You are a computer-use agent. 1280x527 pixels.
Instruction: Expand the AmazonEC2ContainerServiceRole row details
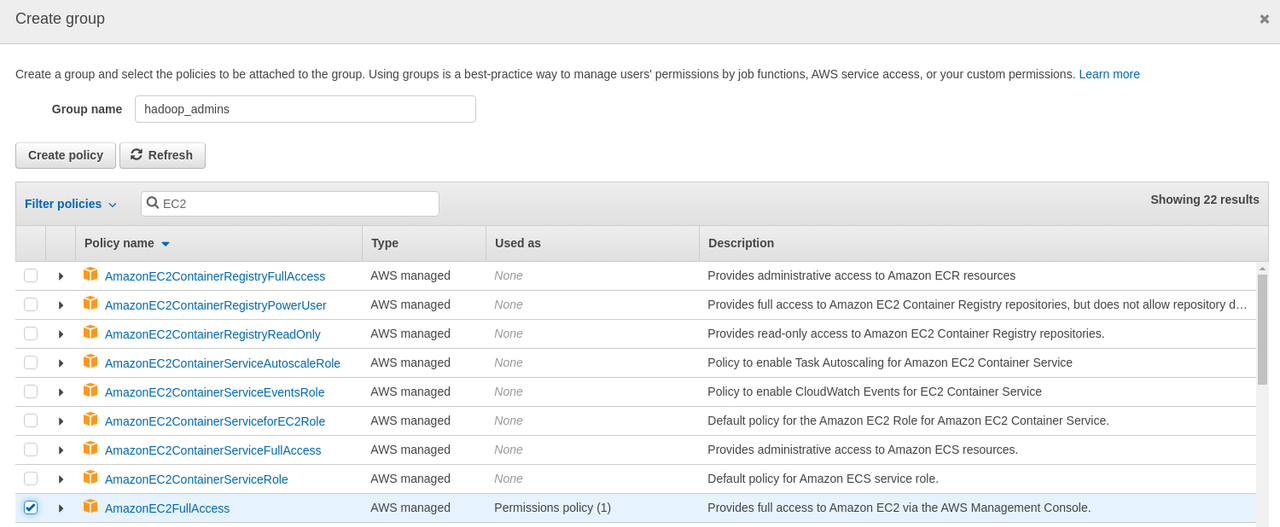tap(61, 479)
